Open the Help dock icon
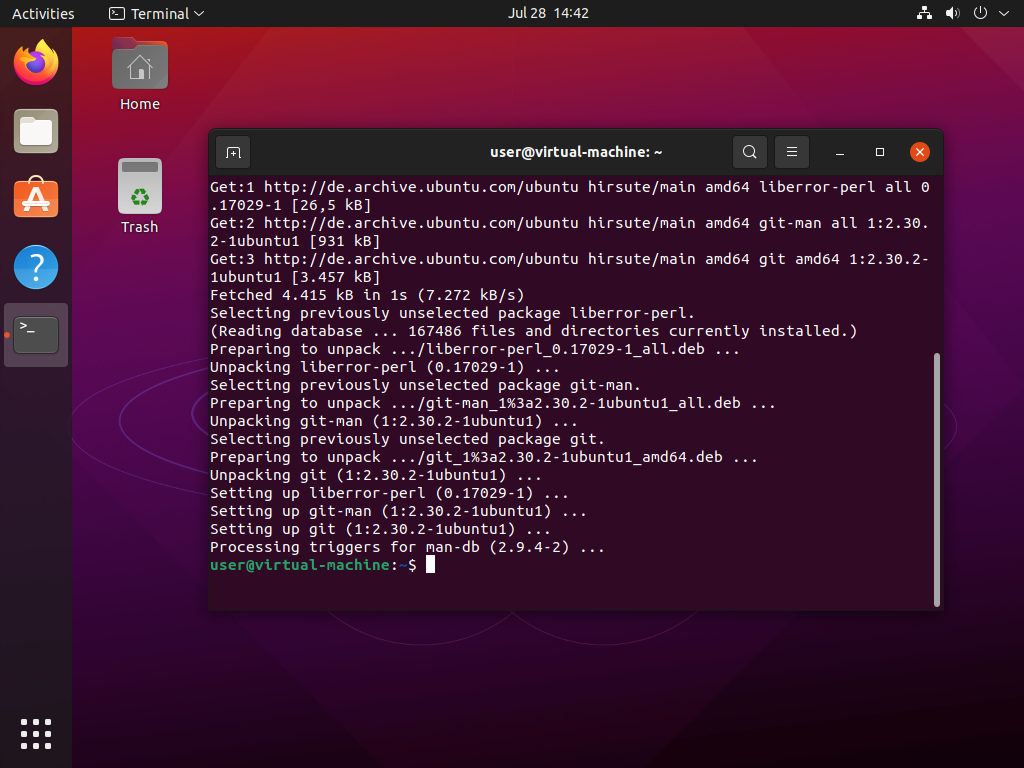Image resolution: width=1024 pixels, height=768 pixels. (36, 267)
